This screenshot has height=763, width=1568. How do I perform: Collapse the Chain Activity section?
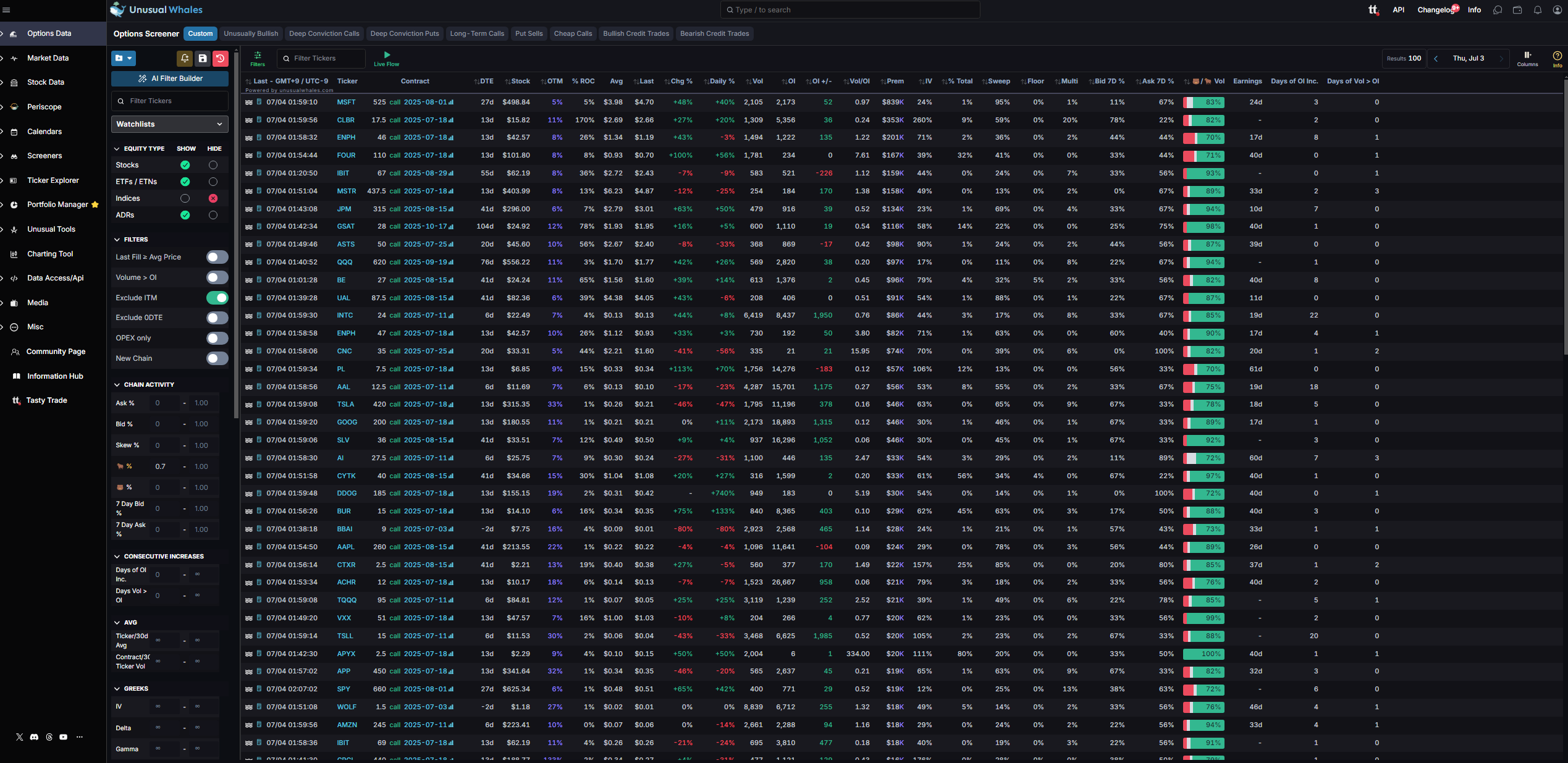[117, 384]
